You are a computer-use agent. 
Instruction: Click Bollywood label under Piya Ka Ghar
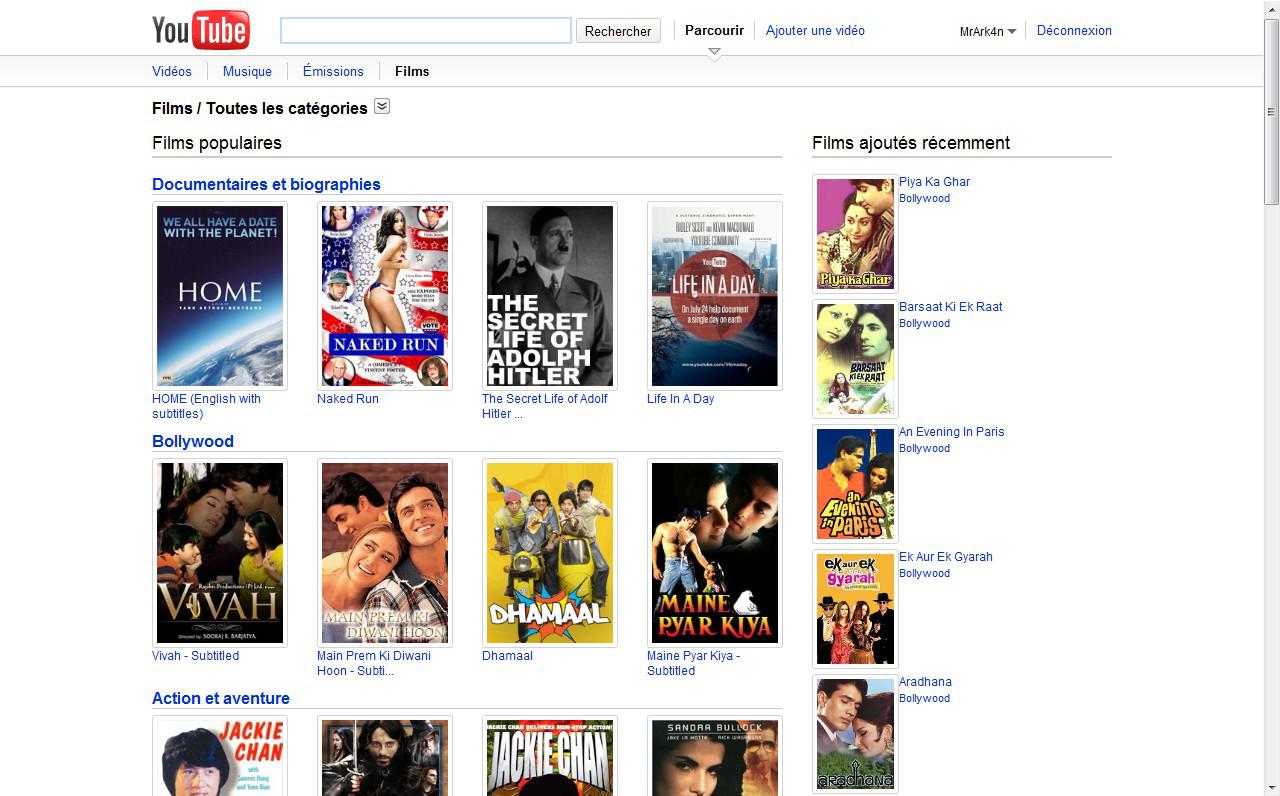tap(924, 198)
